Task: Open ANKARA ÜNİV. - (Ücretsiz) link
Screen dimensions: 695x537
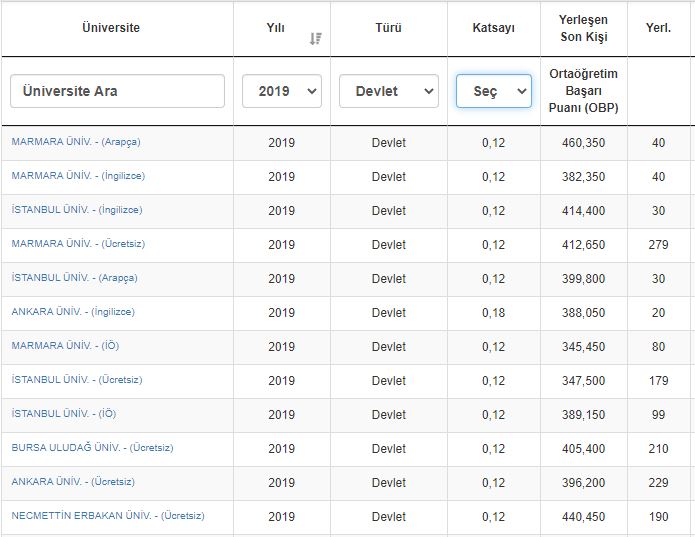Action: click(x=73, y=482)
